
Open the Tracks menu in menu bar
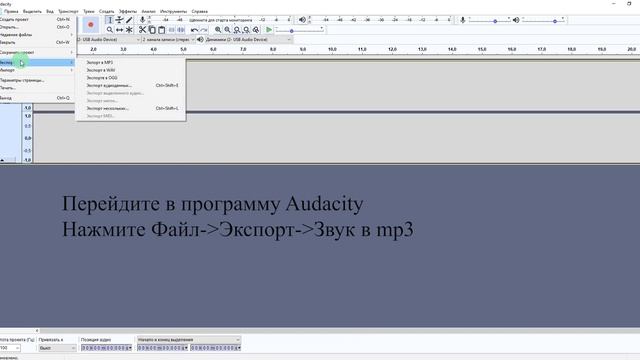click(x=89, y=11)
